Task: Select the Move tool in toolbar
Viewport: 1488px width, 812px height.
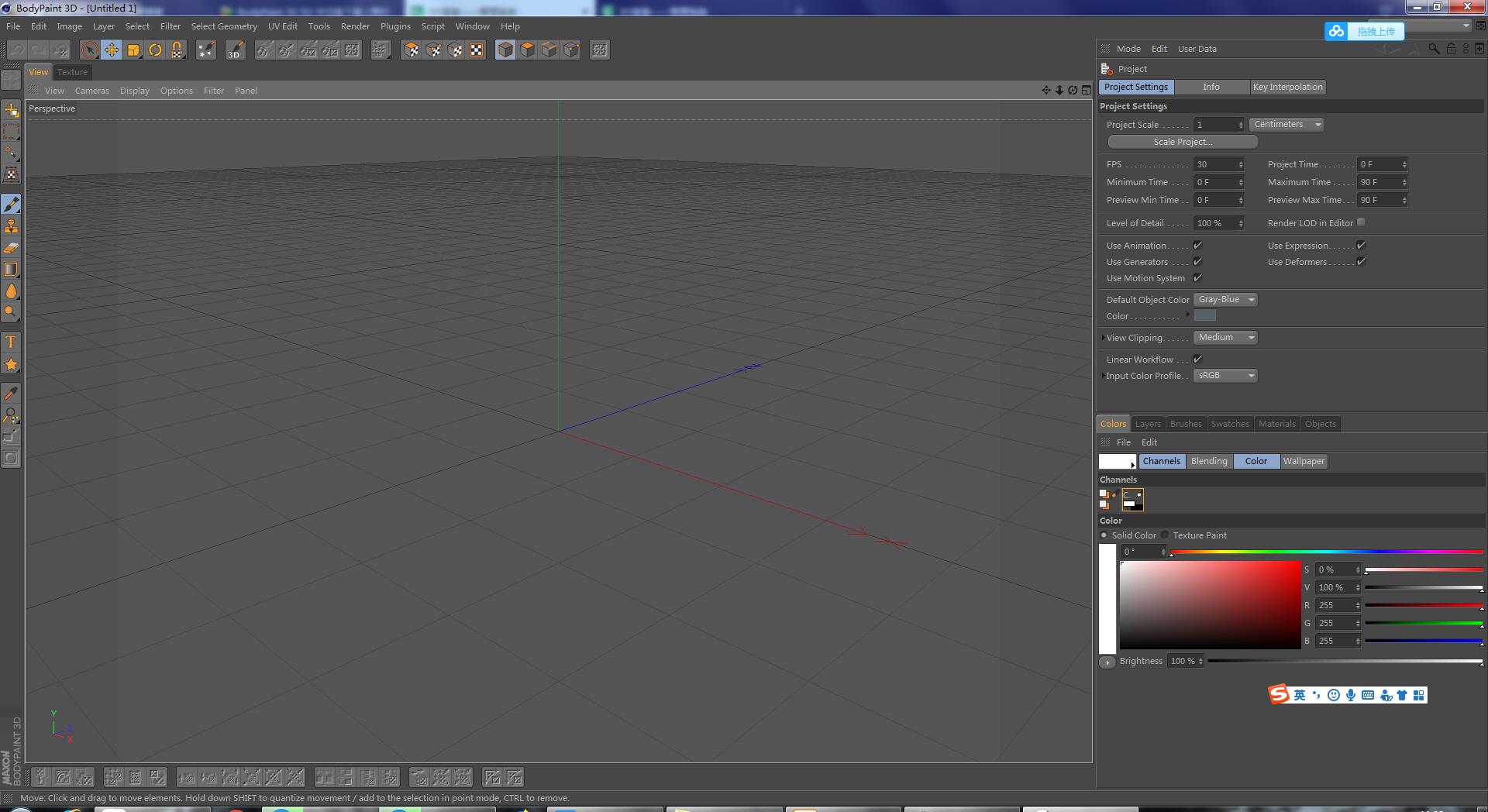Action: tap(112, 50)
